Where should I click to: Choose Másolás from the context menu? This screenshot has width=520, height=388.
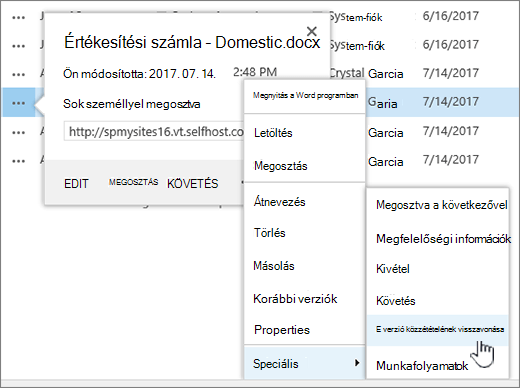305,266
